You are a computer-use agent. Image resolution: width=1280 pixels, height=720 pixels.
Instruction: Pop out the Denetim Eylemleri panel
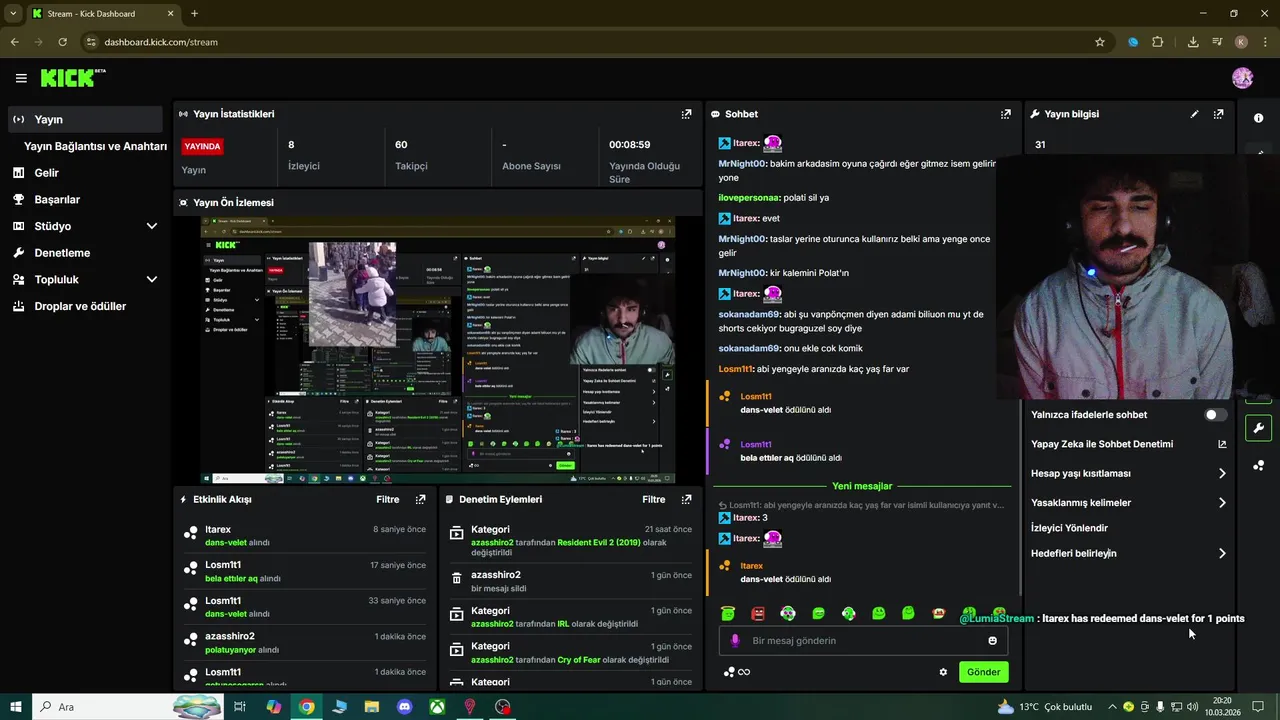click(x=686, y=499)
